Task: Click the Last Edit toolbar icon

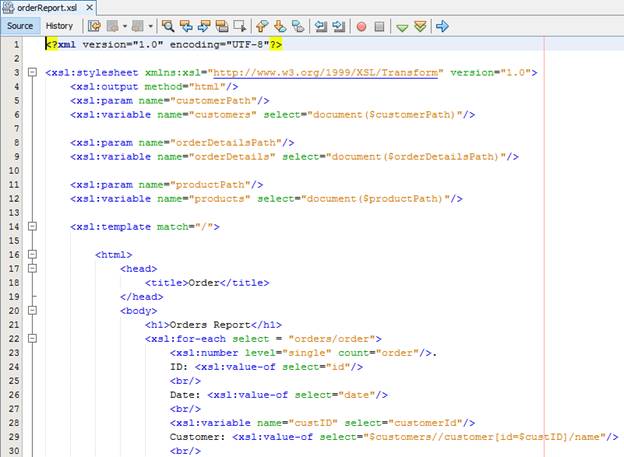Action: (94, 26)
